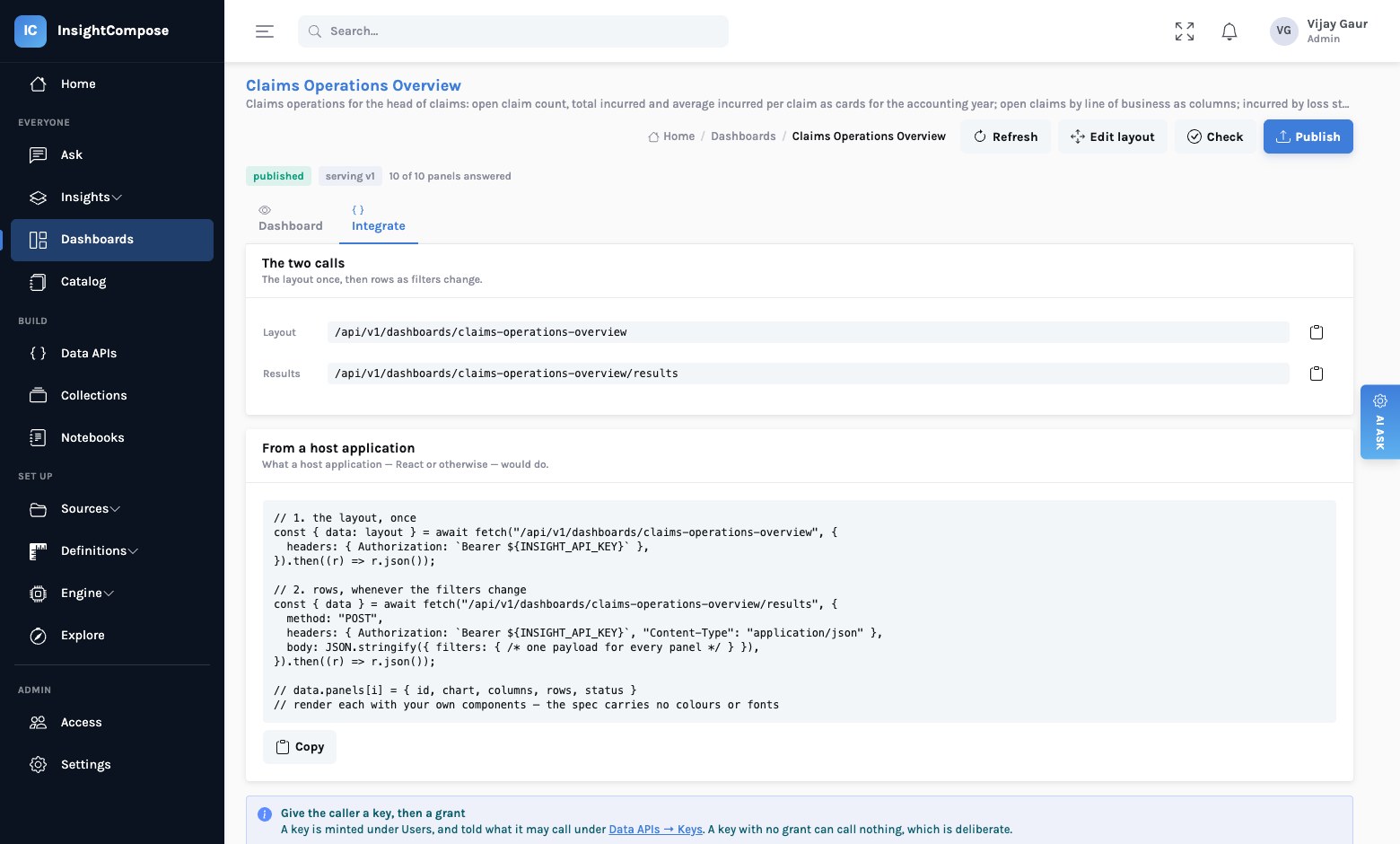The image size is (1400, 844).
Task: Copy the Layout endpoint path
Action: (x=1317, y=332)
